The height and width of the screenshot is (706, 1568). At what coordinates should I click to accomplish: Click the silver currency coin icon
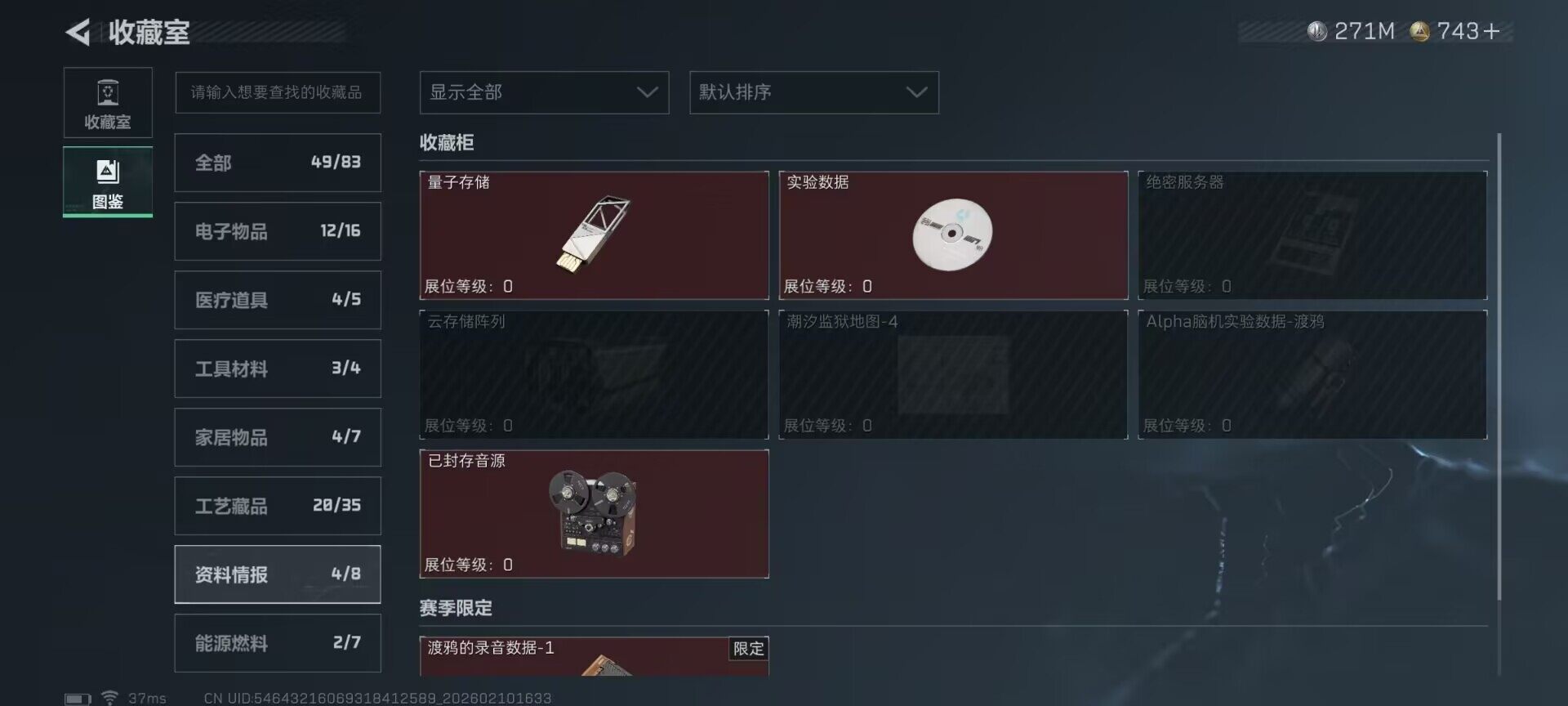pyautogui.click(x=1316, y=31)
